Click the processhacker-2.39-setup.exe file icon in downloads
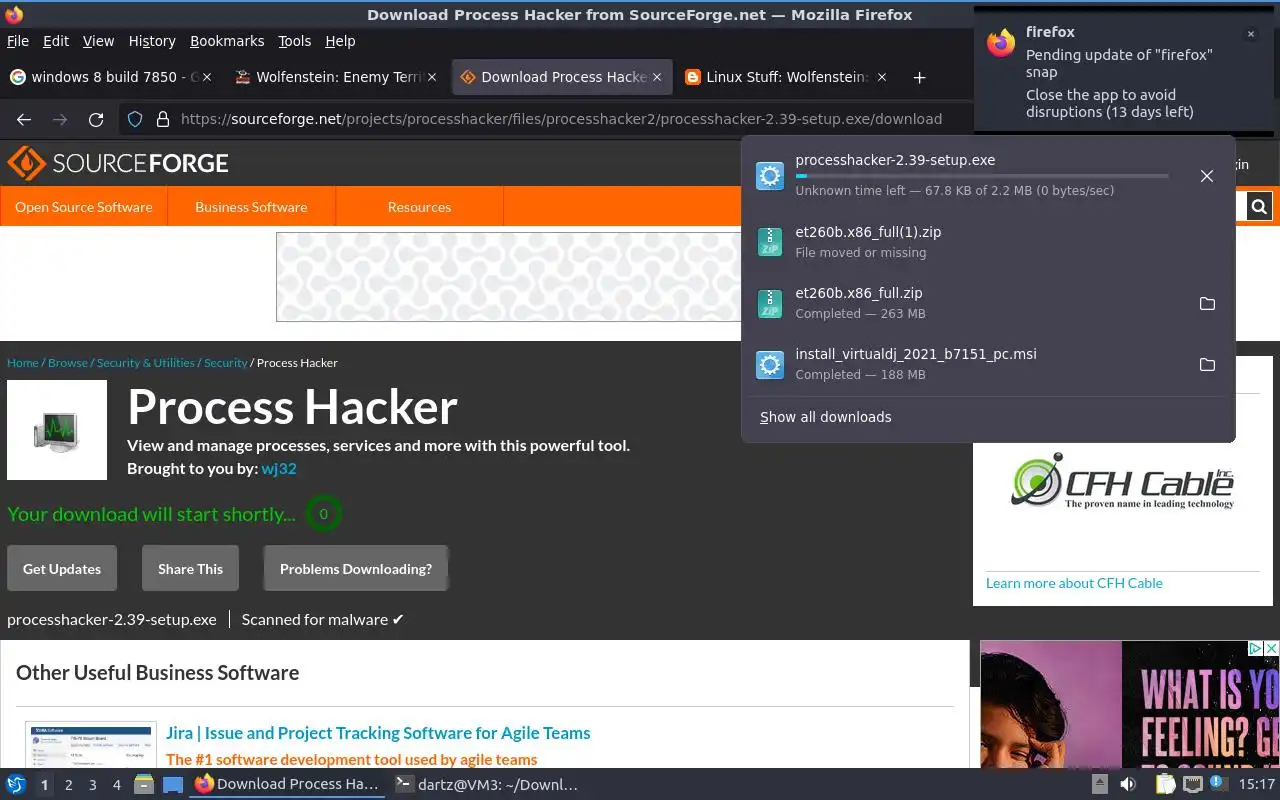1280x800 pixels. click(x=770, y=176)
